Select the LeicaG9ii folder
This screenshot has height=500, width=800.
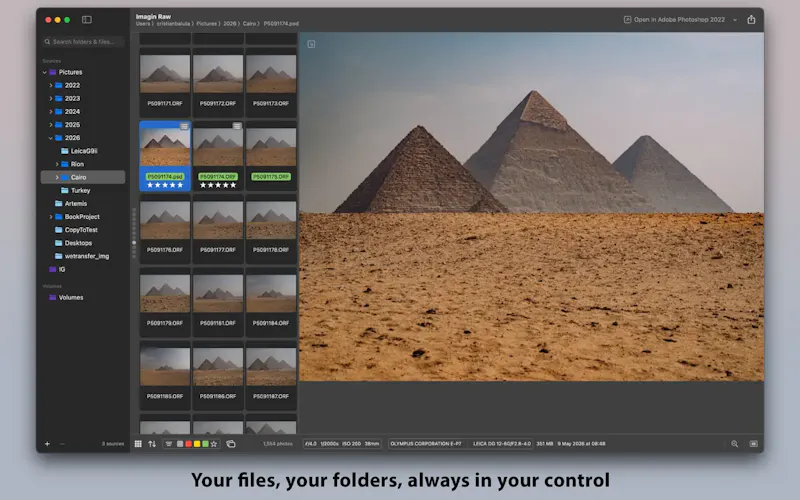click(83, 151)
